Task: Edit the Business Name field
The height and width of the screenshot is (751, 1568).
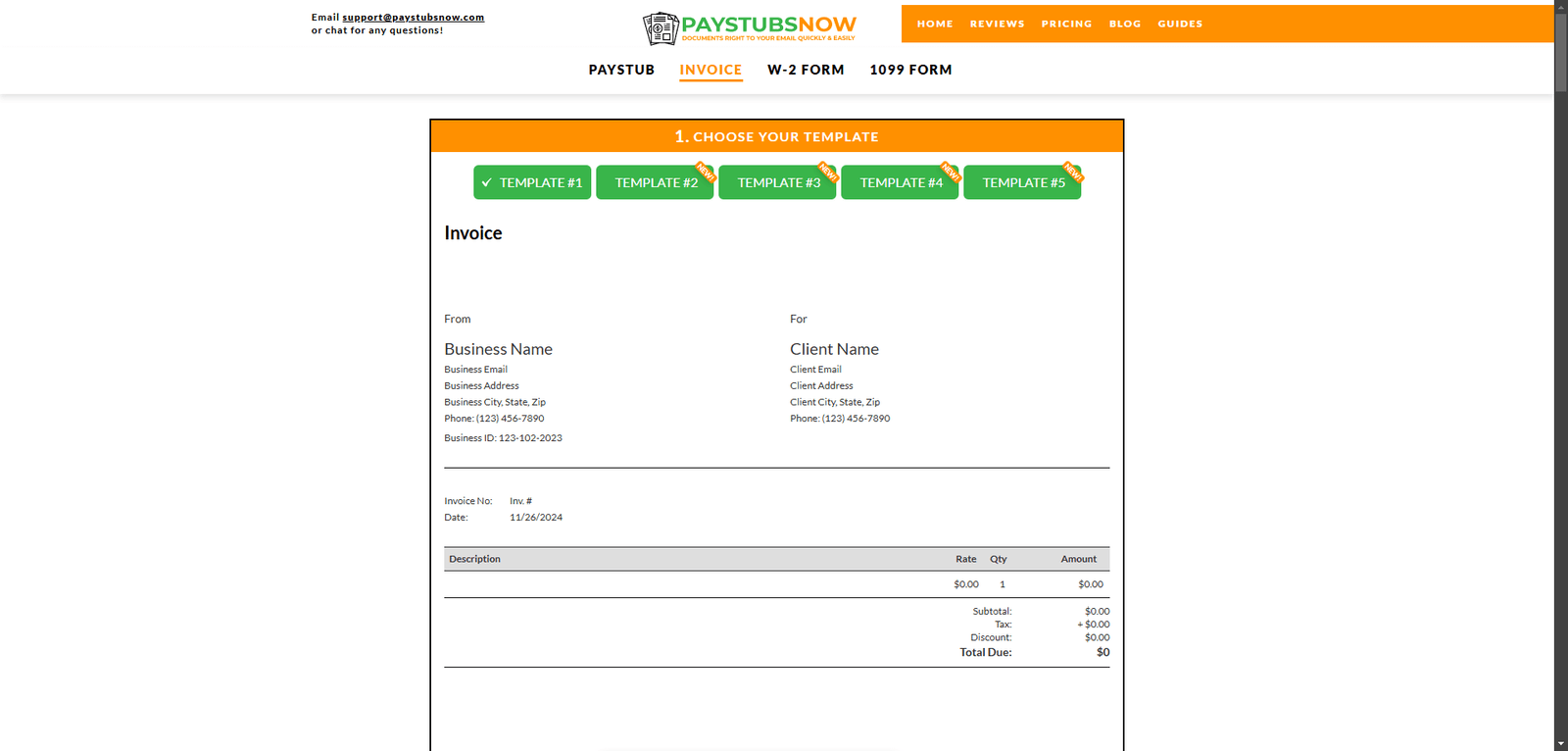Action: click(498, 349)
